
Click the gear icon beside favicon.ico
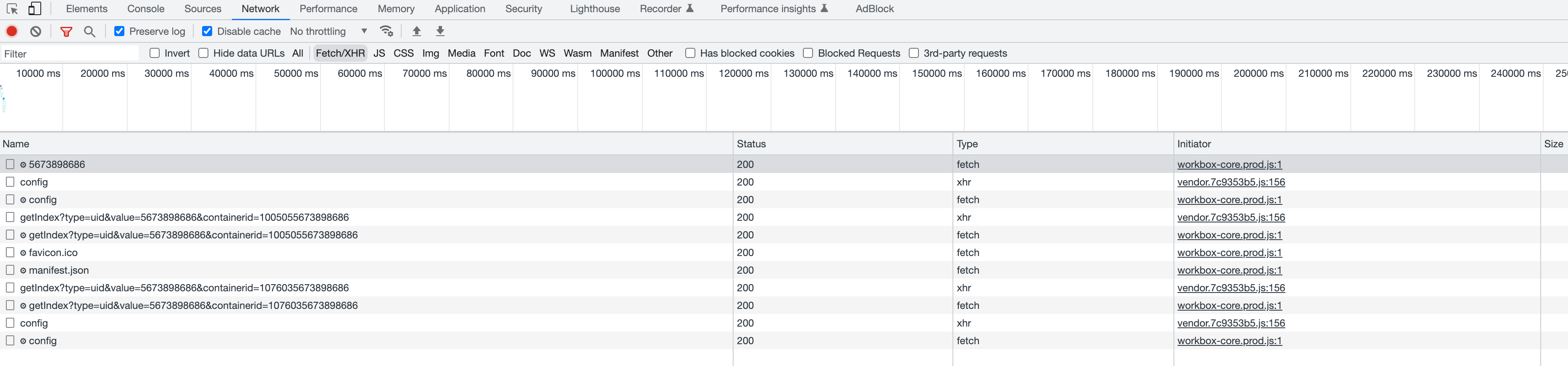click(x=23, y=253)
